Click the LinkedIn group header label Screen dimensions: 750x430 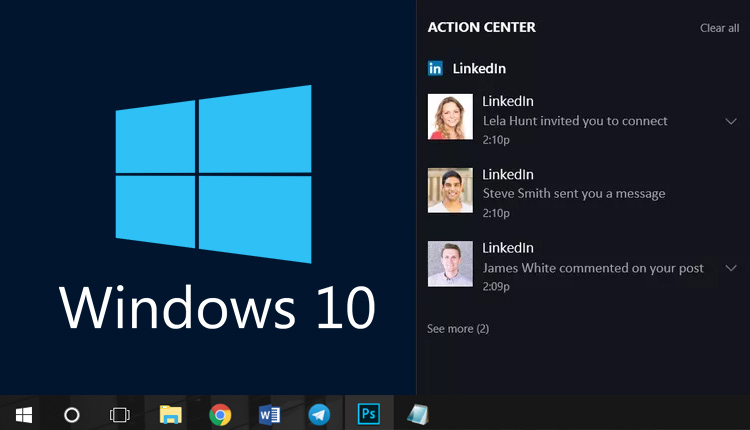point(479,68)
